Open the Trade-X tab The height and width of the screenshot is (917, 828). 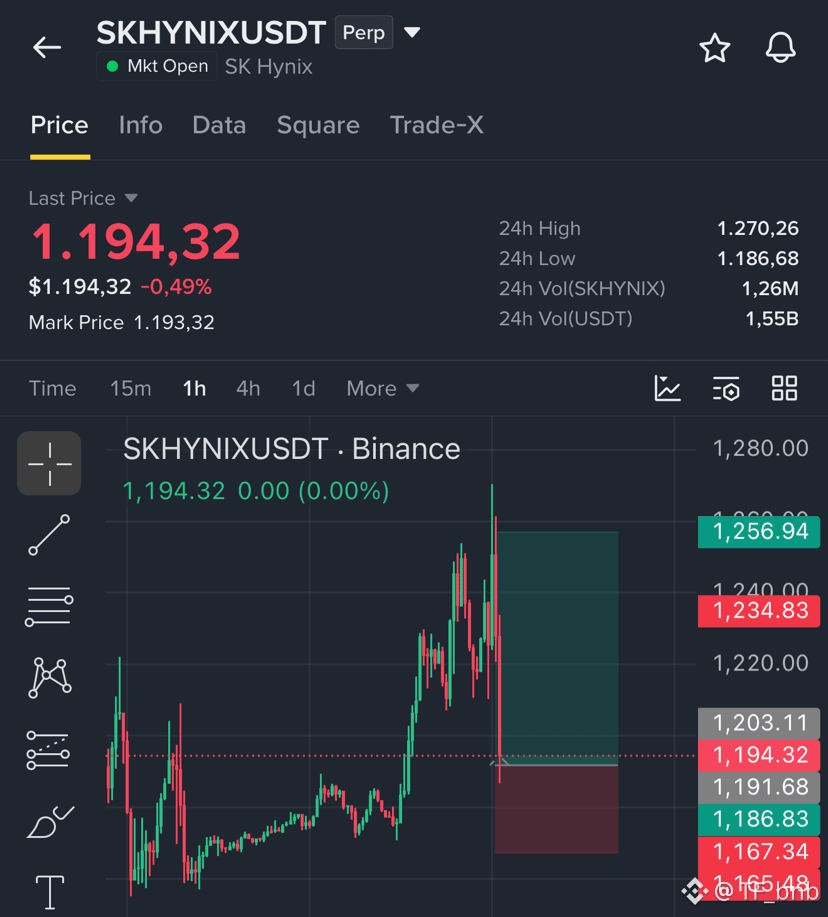coord(437,125)
